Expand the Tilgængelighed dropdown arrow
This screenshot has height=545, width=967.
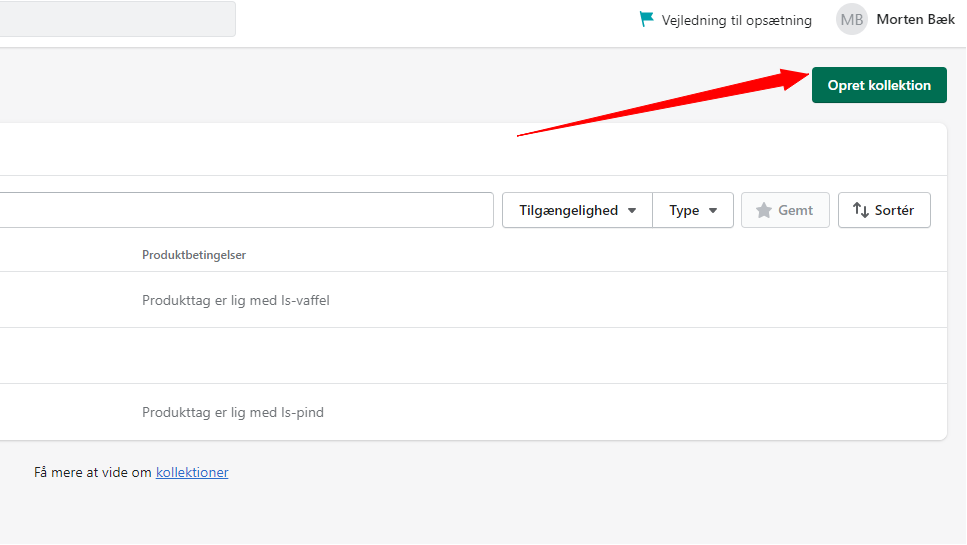coord(632,211)
